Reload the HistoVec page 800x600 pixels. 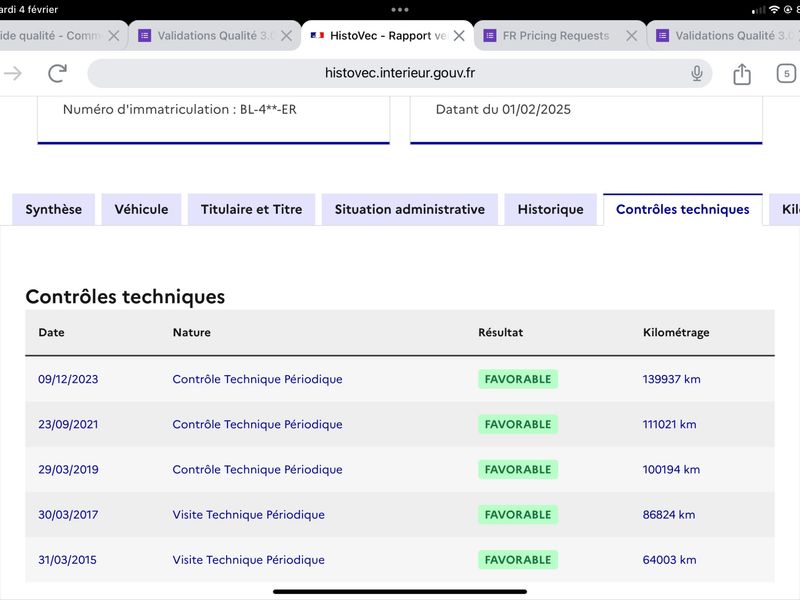coord(58,73)
